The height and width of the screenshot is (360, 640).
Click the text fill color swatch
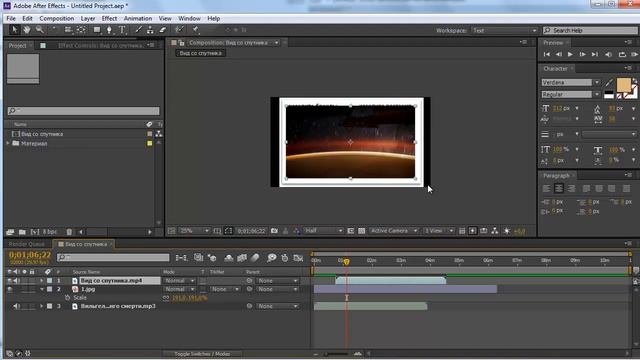pos(623,85)
